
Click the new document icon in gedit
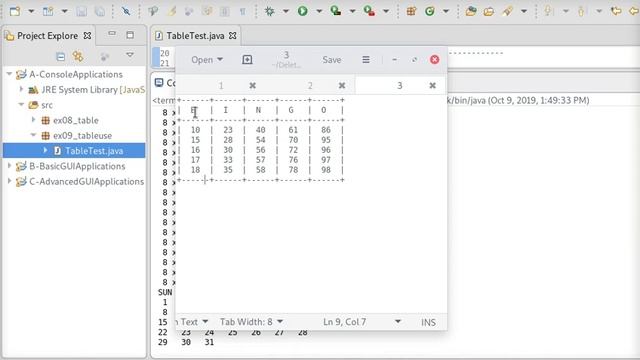pos(247,60)
